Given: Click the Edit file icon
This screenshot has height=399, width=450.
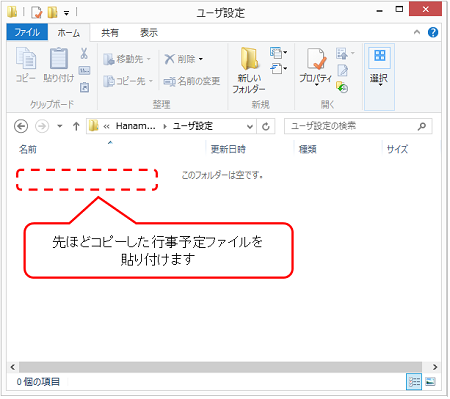Looking at the screenshot, I should [x=342, y=70].
